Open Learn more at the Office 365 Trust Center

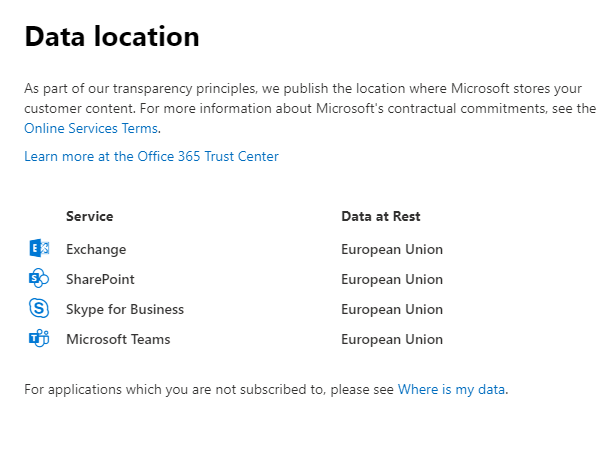tap(152, 156)
